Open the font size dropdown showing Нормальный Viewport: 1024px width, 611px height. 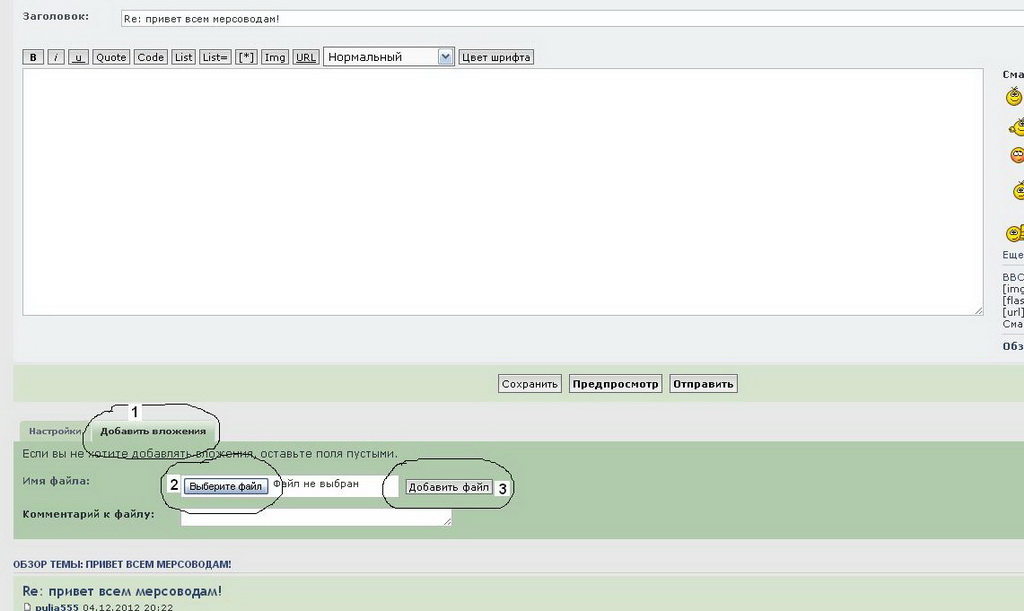coord(389,57)
